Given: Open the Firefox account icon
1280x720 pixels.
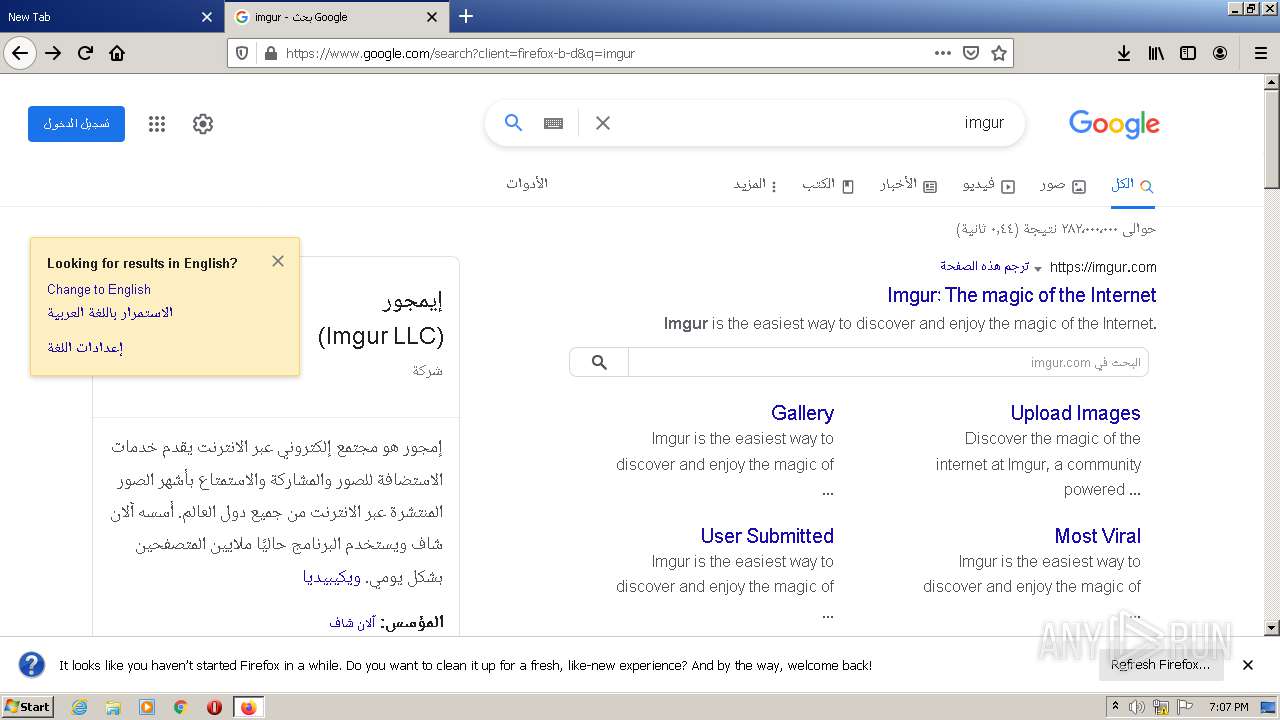Looking at the screenshot, I should click(x=1220, y=53).
